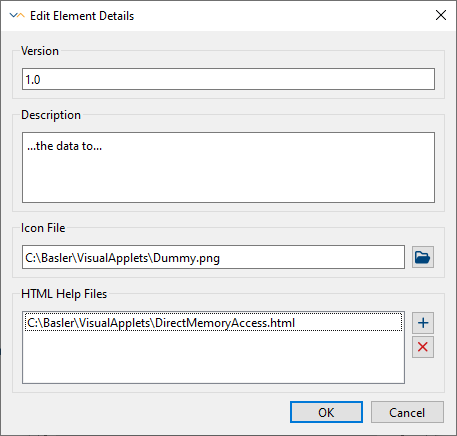Add a new HTML help file

(423, 323)
